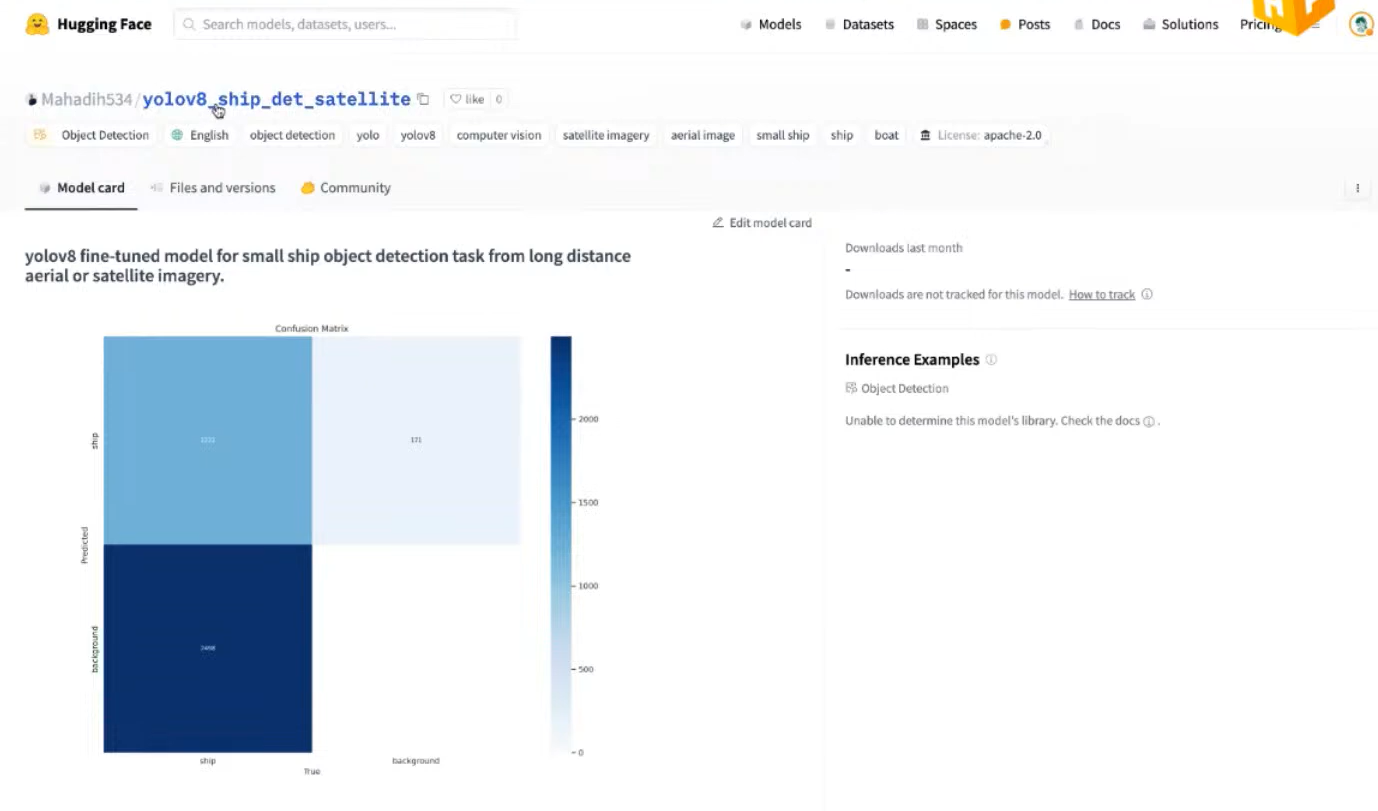1378x811 pixels.
Task: Open the user profile avatar
Action: [1360, 24]
